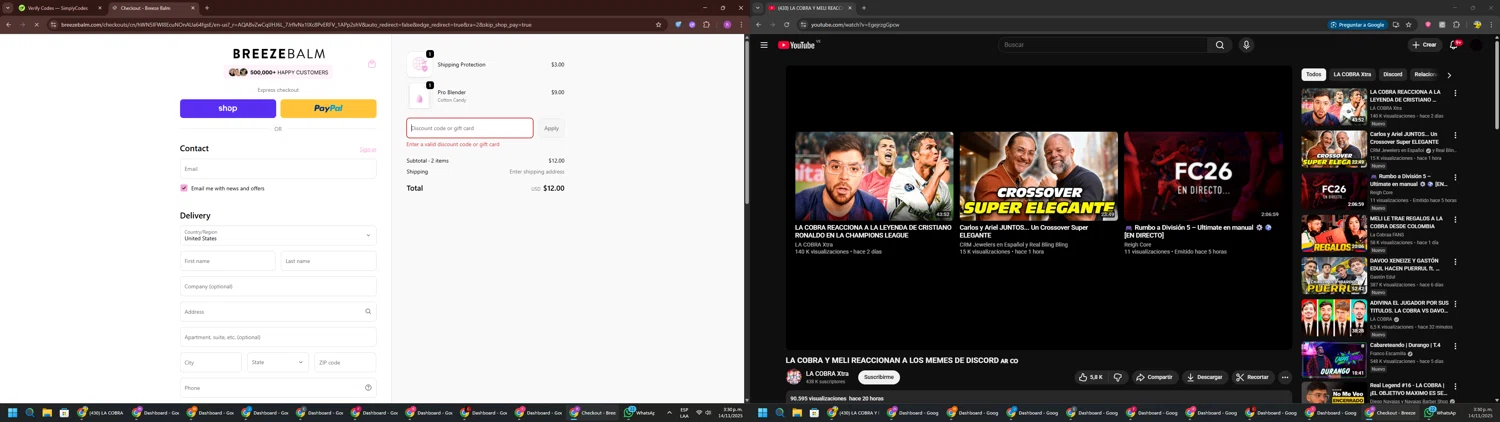Image resolution: width=1500 pixels, height=422 pixels.
Task: Expand the tab search arrow in the Breeze Balm window
Action: click(8, 8)
